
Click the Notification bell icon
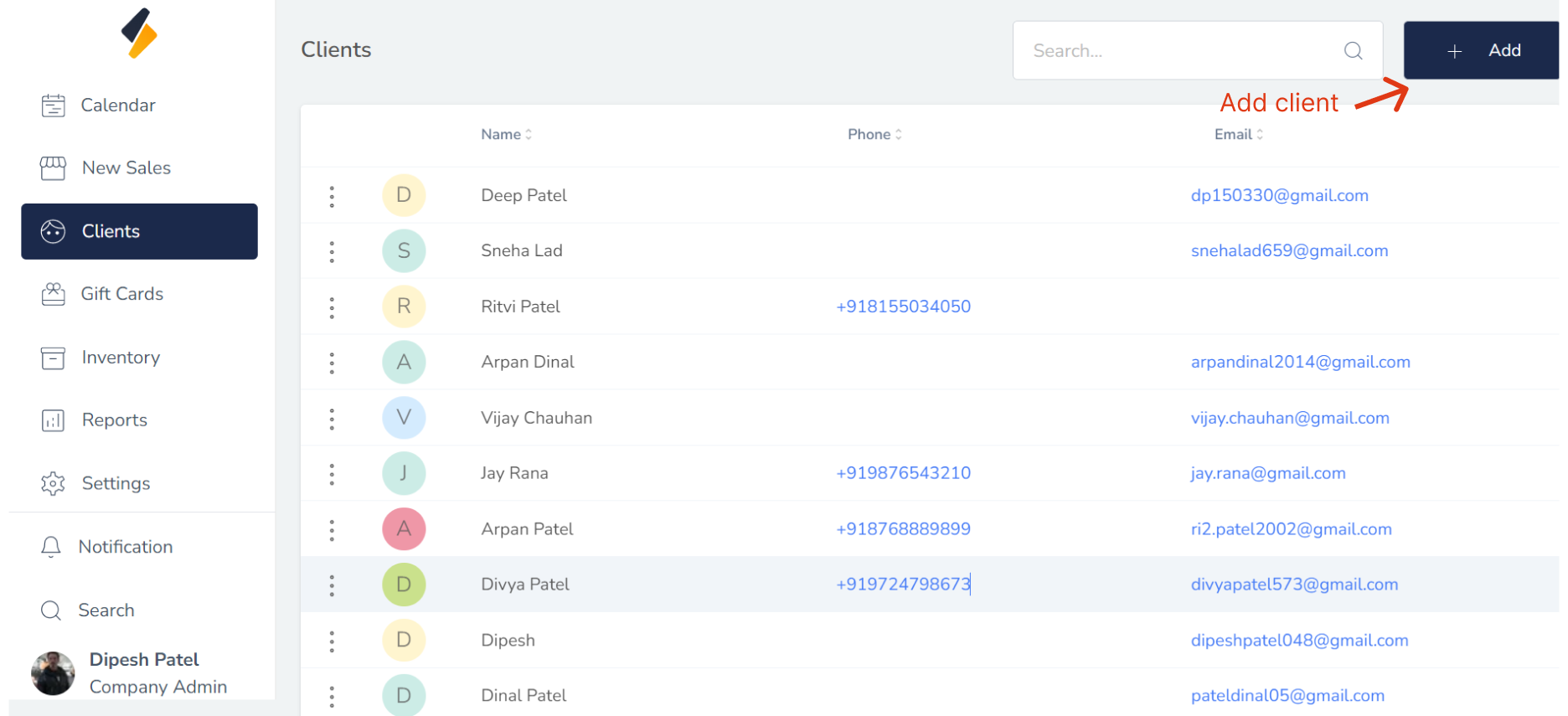click(x=51, y=547)
